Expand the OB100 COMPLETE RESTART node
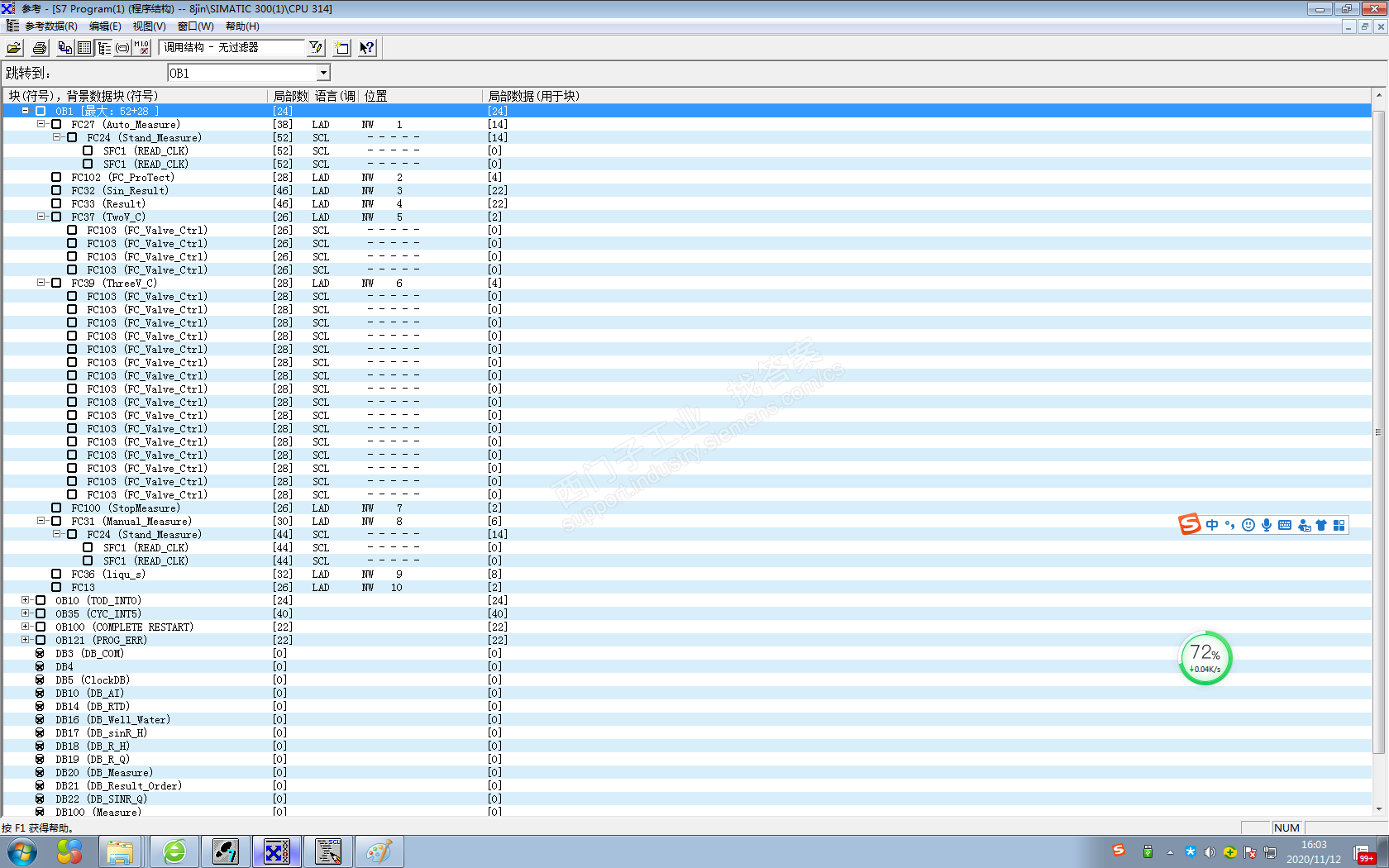Screen dimensions: 1389x868 pos(25,627)
